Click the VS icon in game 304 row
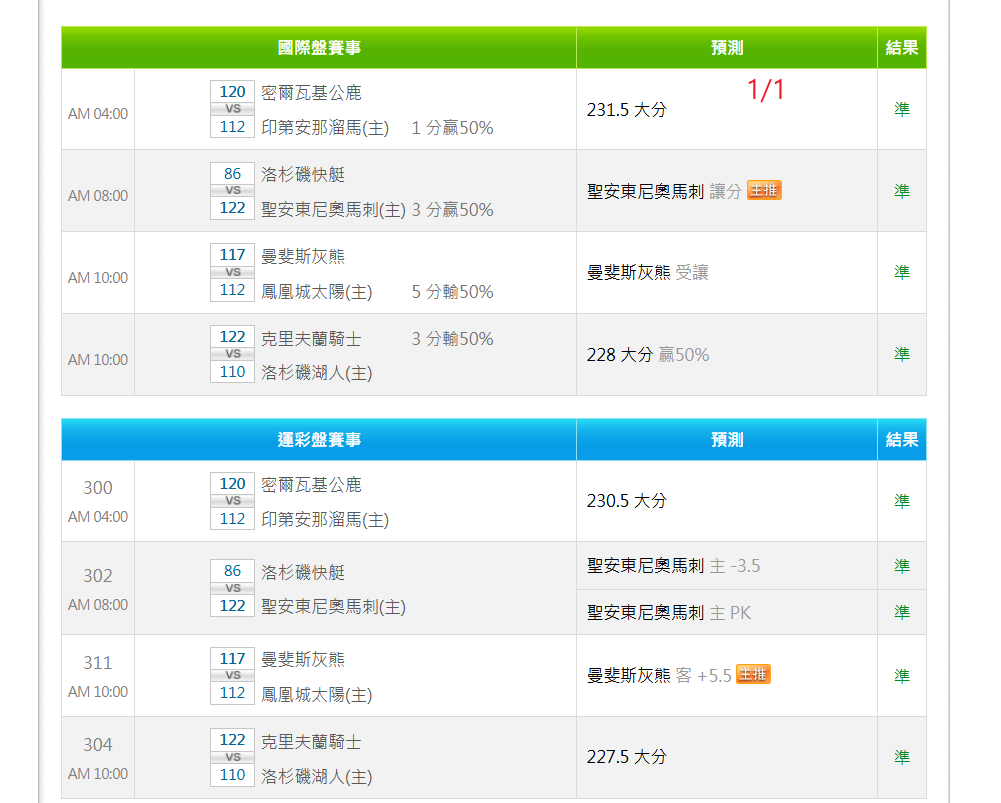 click(232, 757)
